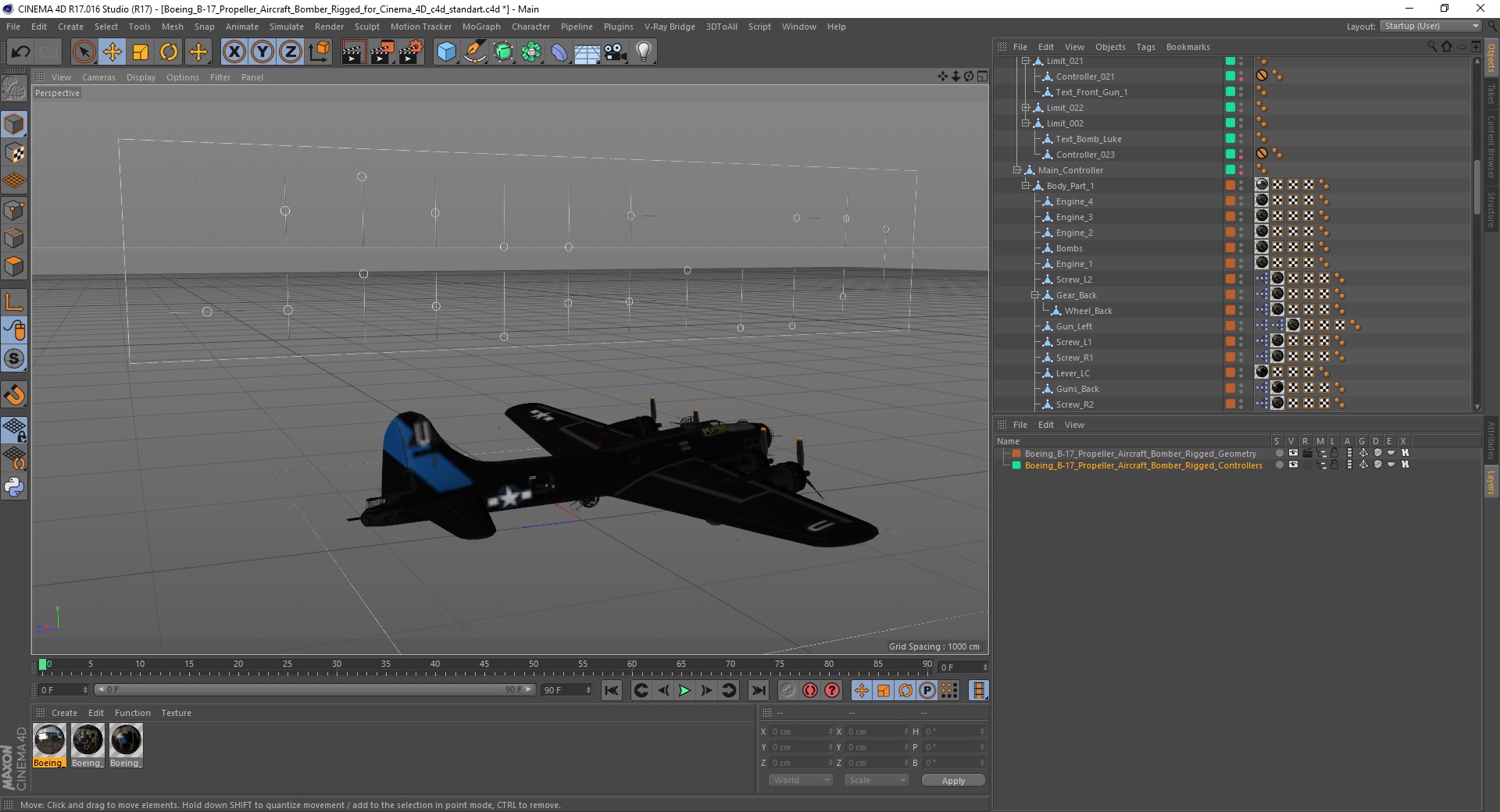The width and height of the screenshot is (1500, 812).
Task: Click the X position input field
Action: 802,732
